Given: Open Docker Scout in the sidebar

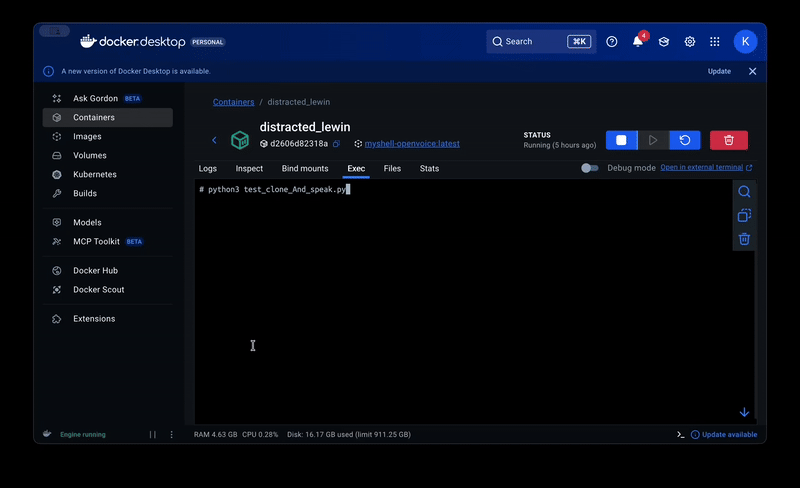Looking at the screenshot, I should 108,289.
